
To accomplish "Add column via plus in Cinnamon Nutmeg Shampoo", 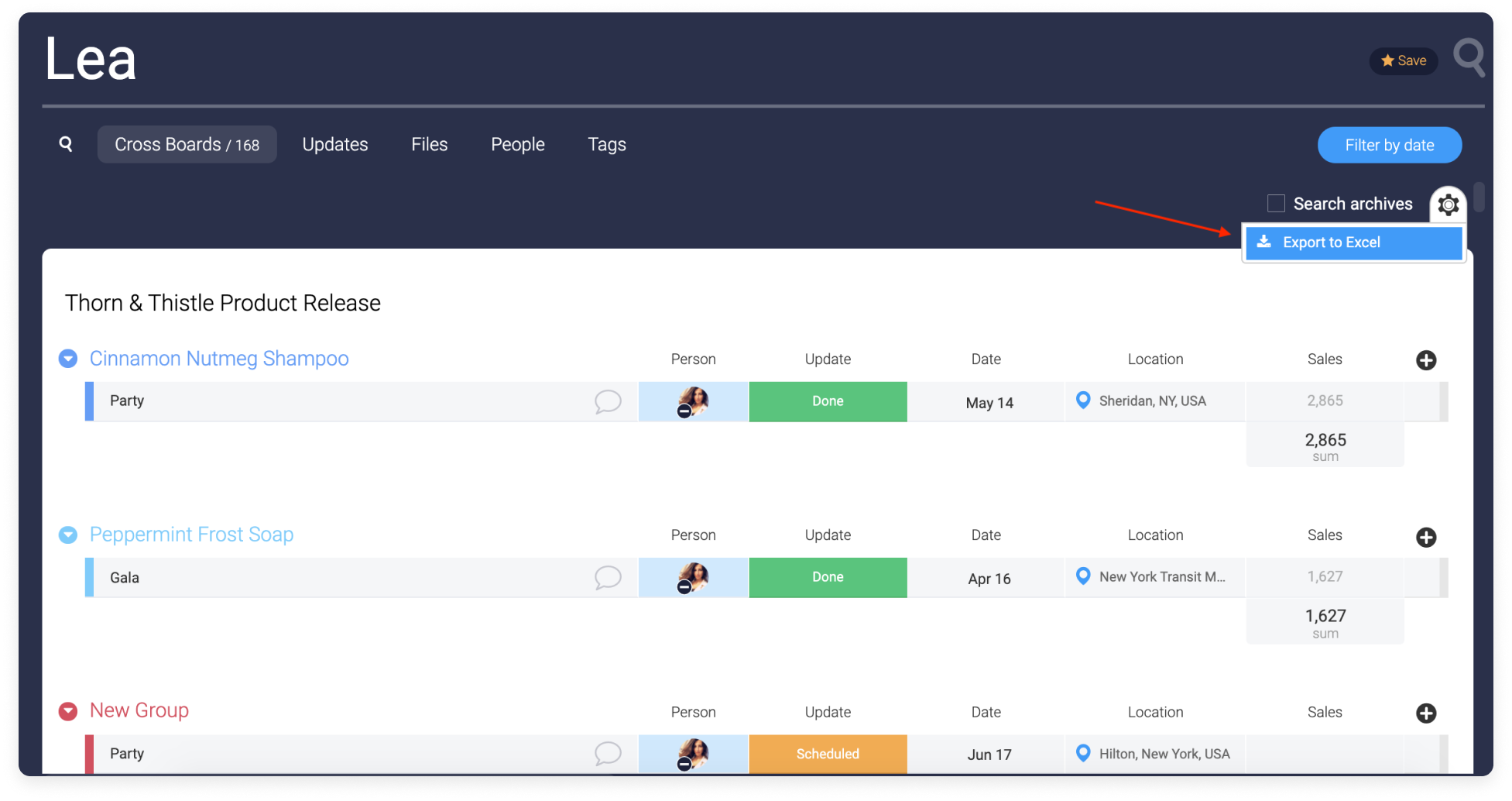I will [x=1426, y=360].
